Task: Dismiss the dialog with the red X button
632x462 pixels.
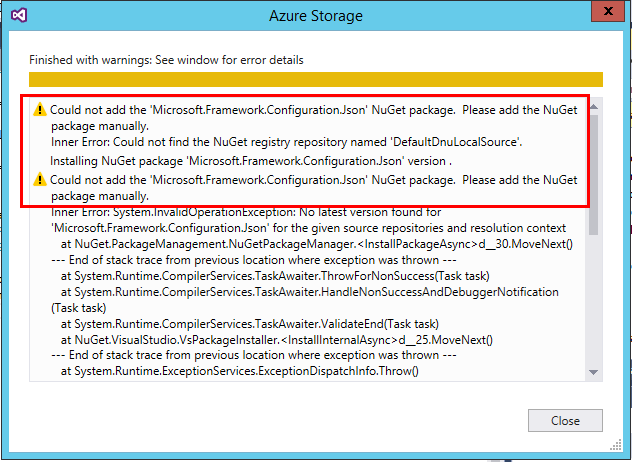Action: pos(608,11)
